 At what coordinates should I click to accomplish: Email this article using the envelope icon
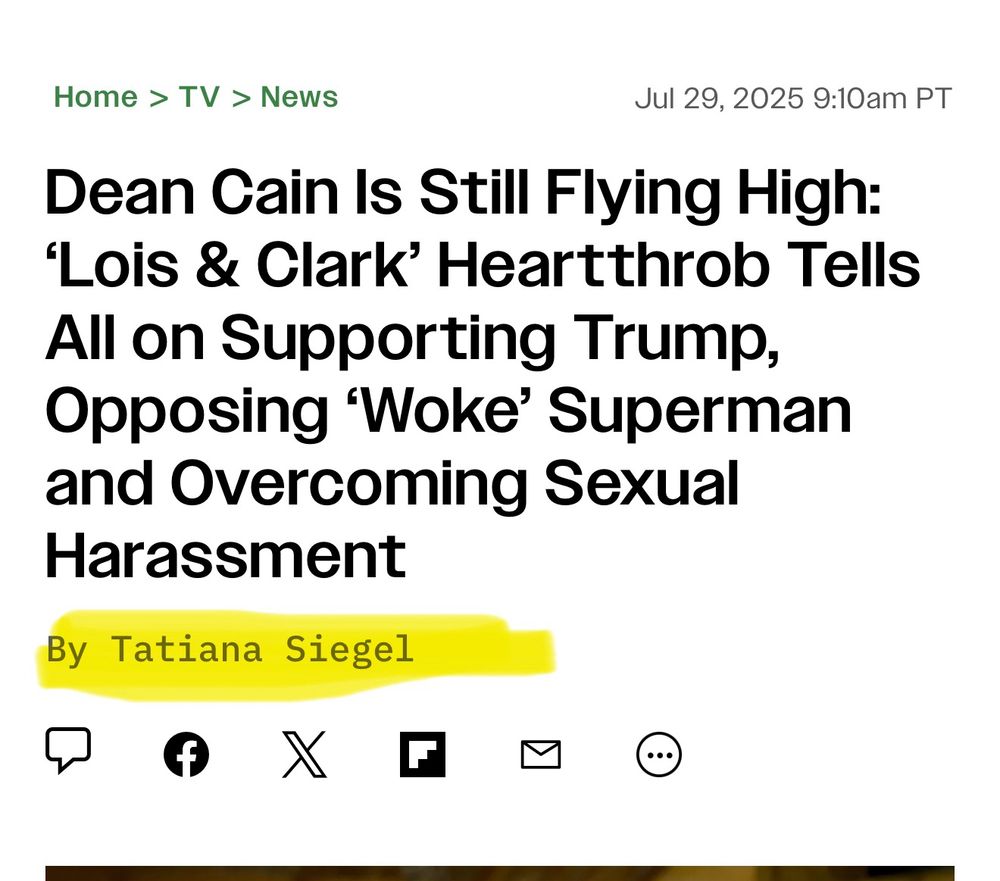[540, 755]
